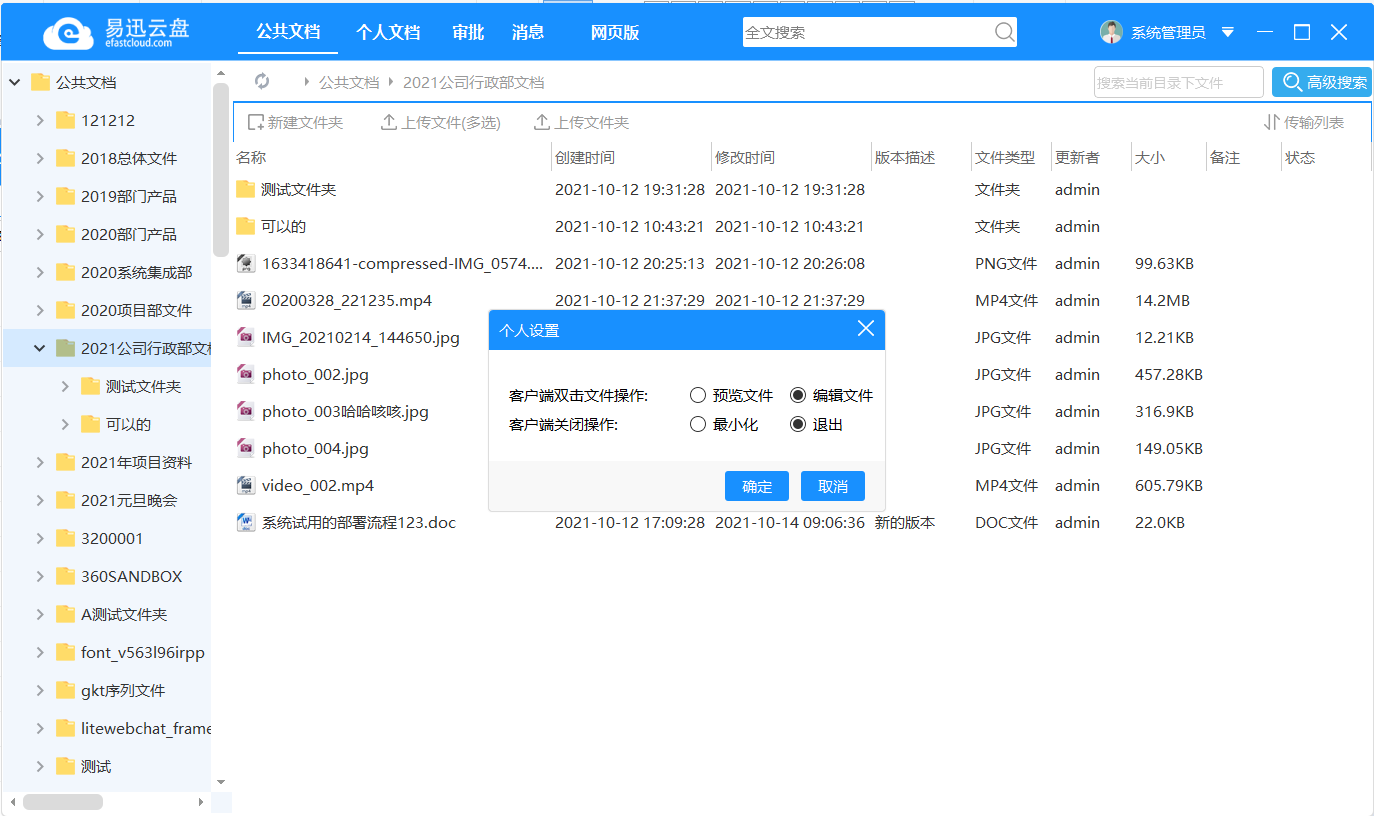Image resolution: width=1374 pixels, height=816 pixels.
Task: Click the magnifier icon in the search bar
Action: click(1004, 32)
